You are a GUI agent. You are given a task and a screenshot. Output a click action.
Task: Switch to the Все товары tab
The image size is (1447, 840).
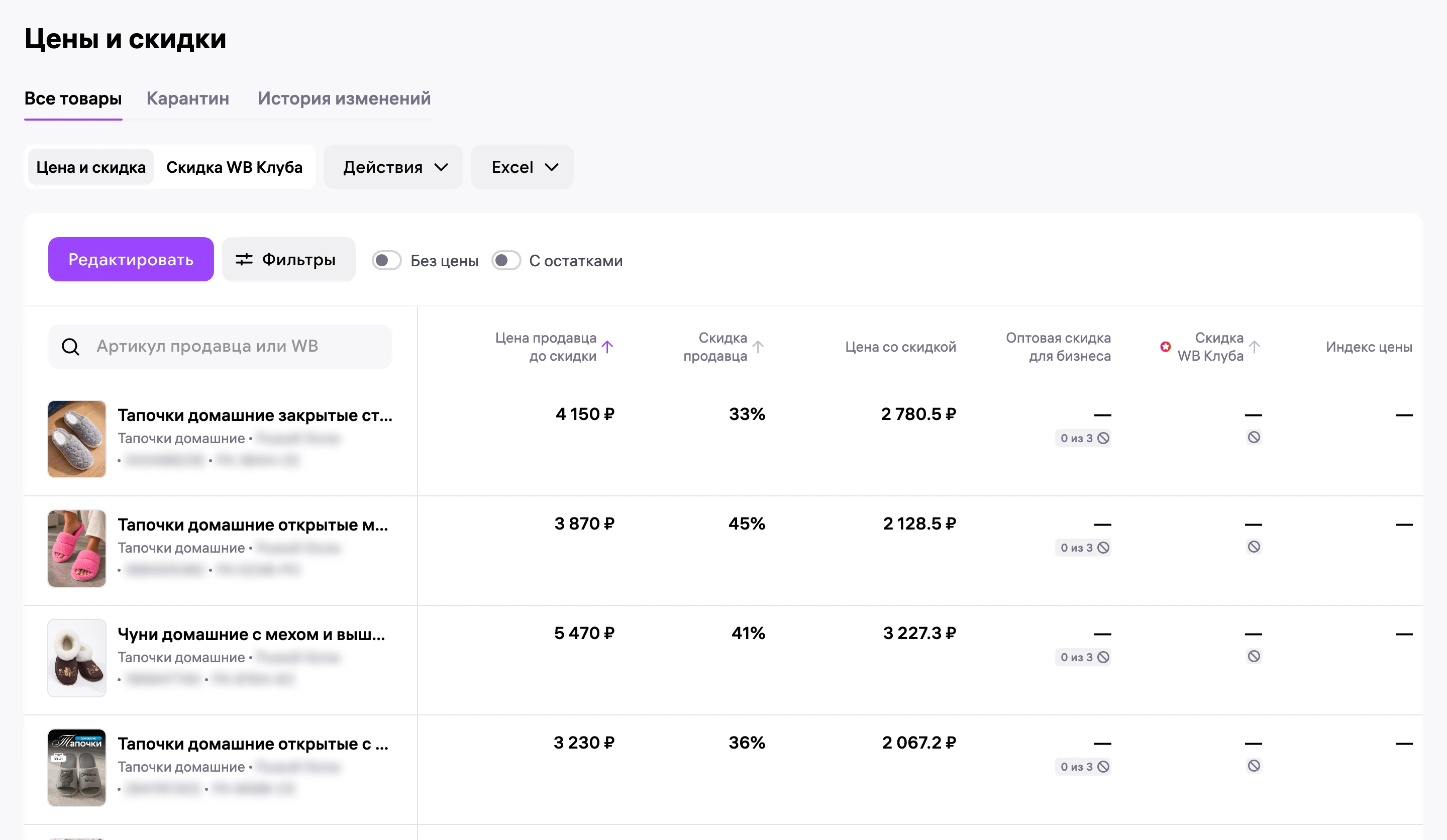tap(73, 98)
